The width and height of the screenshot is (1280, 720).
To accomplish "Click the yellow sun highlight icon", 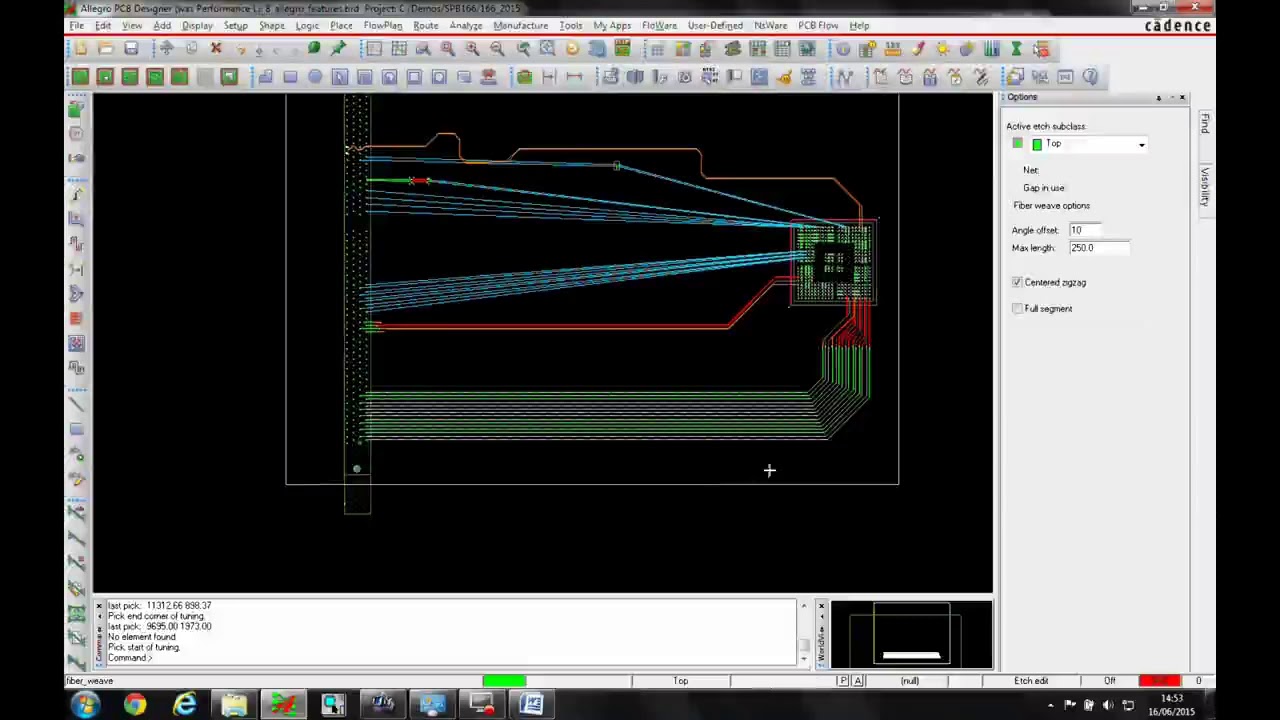I will [942, 49].
